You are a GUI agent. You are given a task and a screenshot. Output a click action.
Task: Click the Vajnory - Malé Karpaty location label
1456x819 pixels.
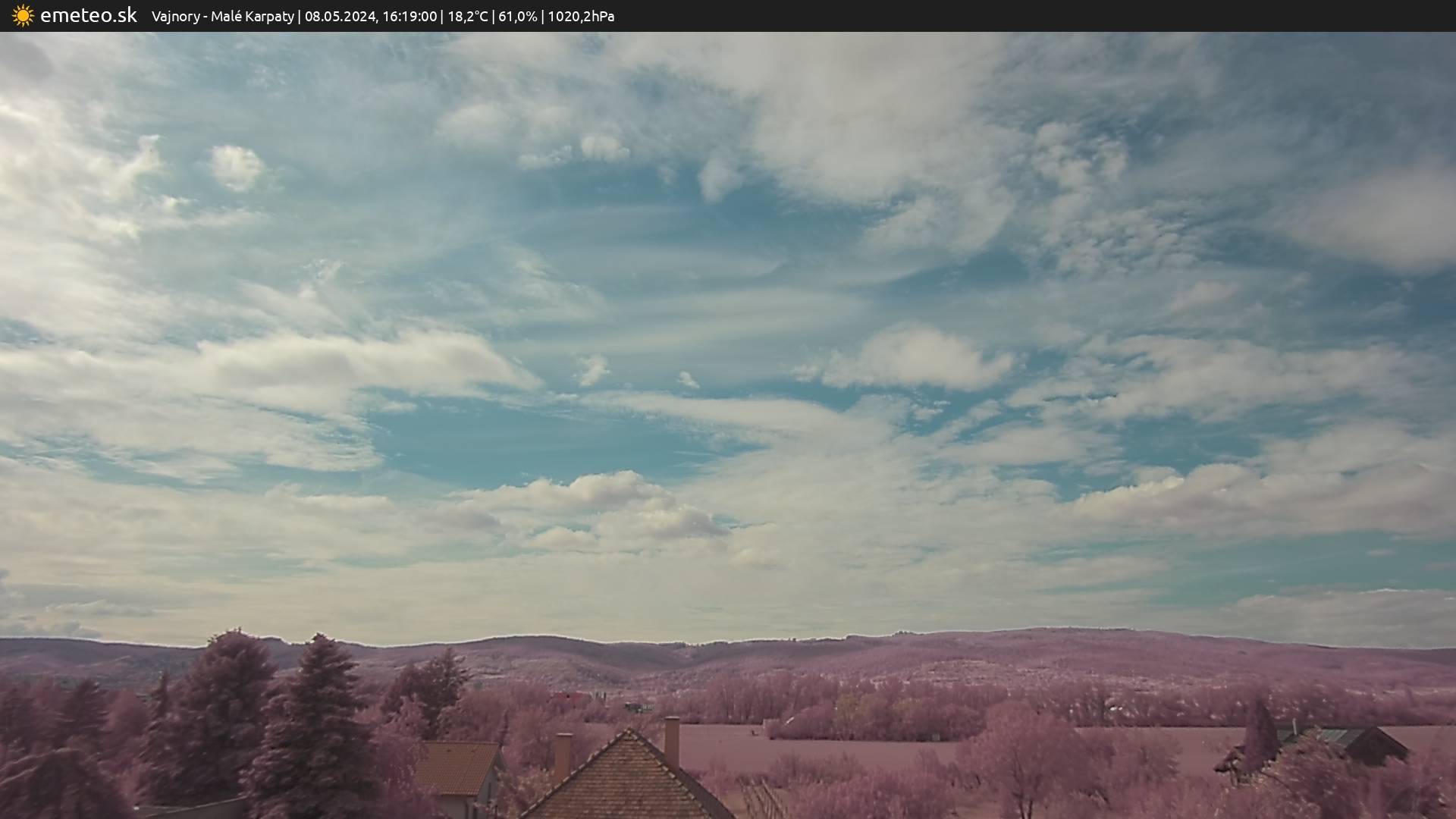tap(222, 16)
